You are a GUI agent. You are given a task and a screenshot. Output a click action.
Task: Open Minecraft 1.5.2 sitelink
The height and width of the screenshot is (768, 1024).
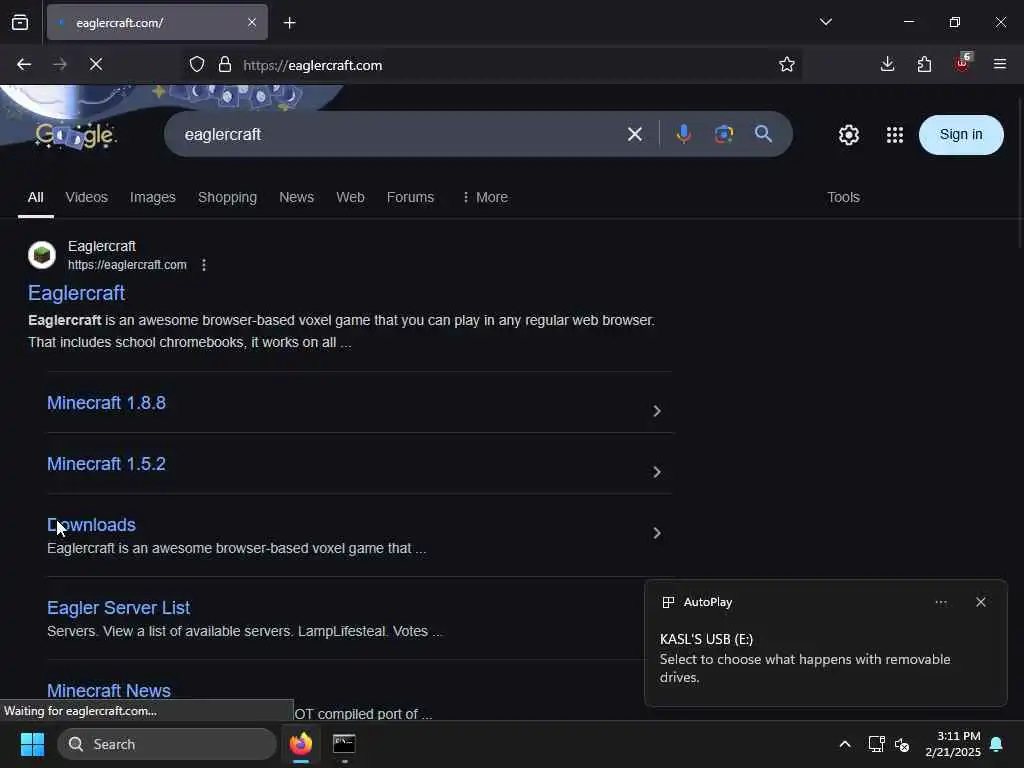[106, 464]
